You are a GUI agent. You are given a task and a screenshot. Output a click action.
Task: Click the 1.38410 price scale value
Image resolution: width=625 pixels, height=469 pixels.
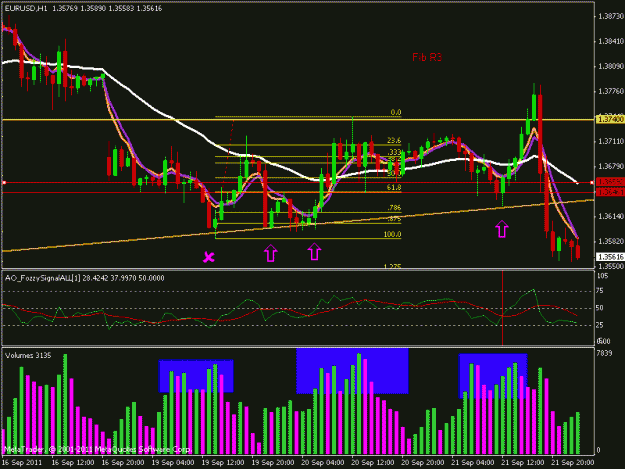611,41
